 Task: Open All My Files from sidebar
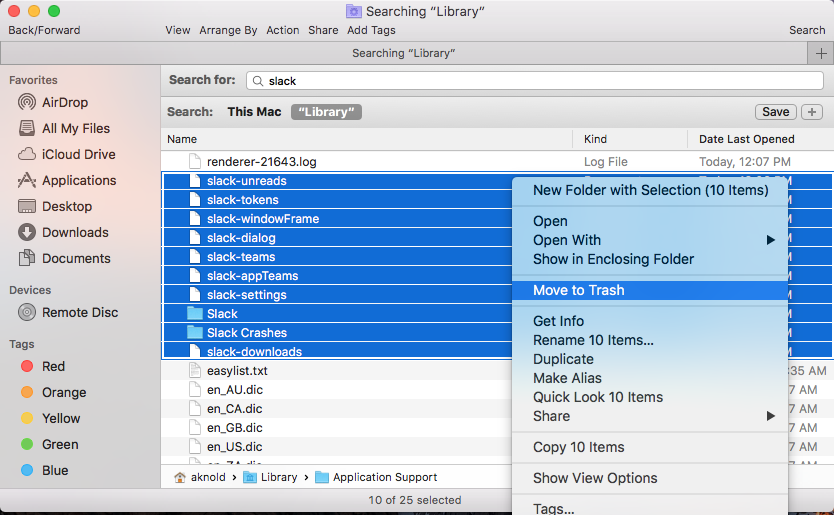coord(27,128)
